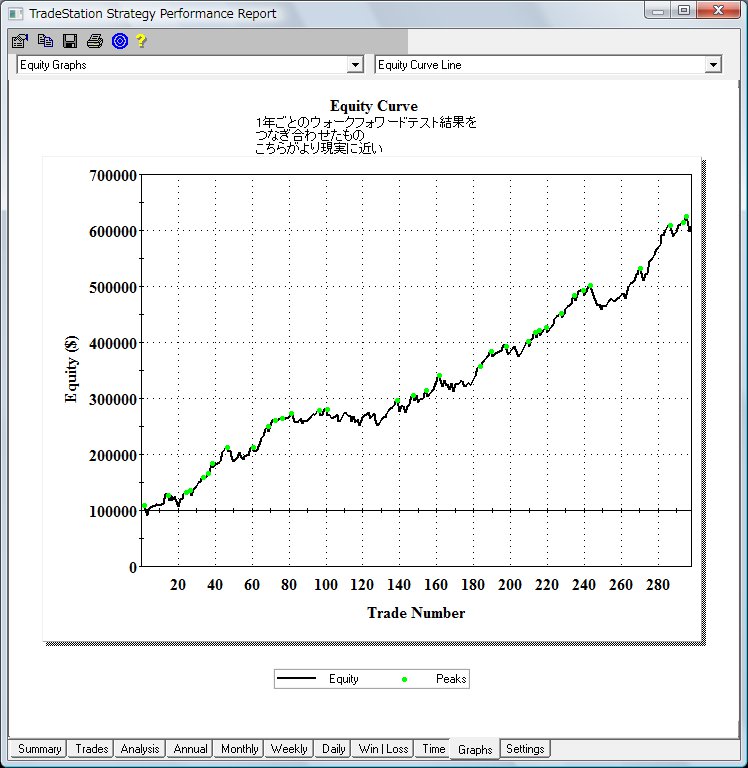Open help with yellow question mark
748x768 pixels.
(x=142, y=41)
